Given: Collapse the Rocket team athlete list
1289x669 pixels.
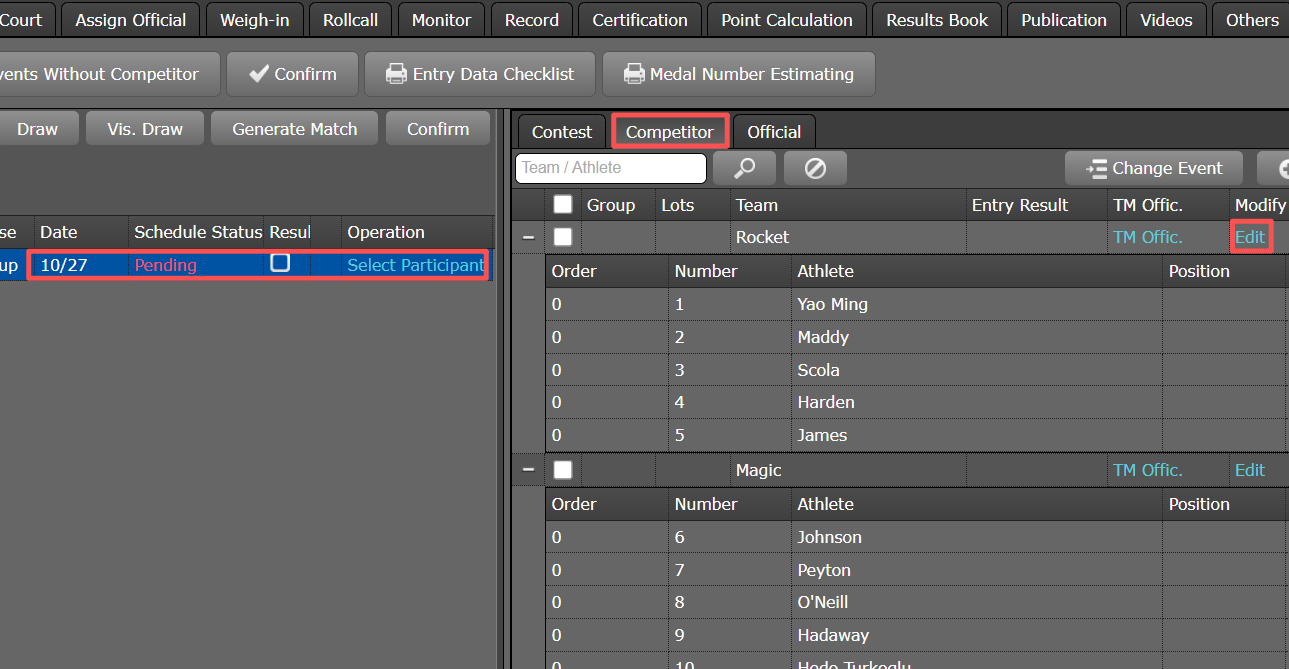Looking at the screenshot, I should [x=528, y=237].
